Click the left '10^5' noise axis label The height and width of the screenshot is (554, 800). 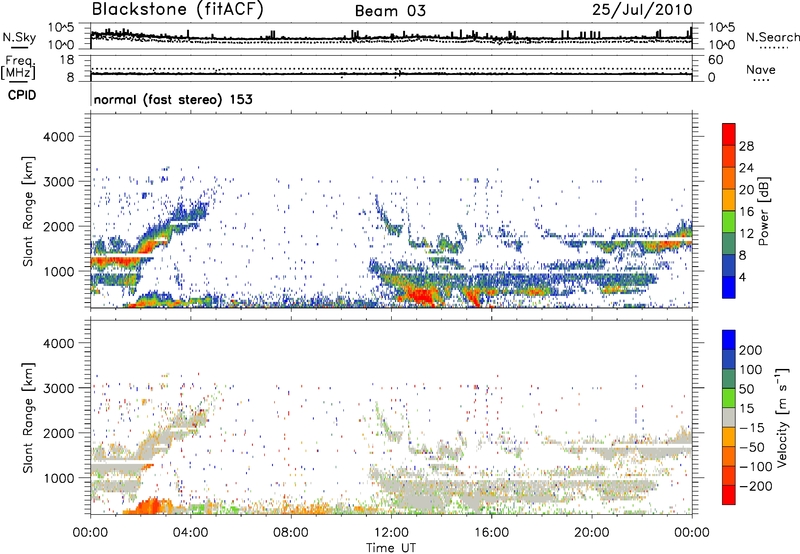click(x=61, y=28)
